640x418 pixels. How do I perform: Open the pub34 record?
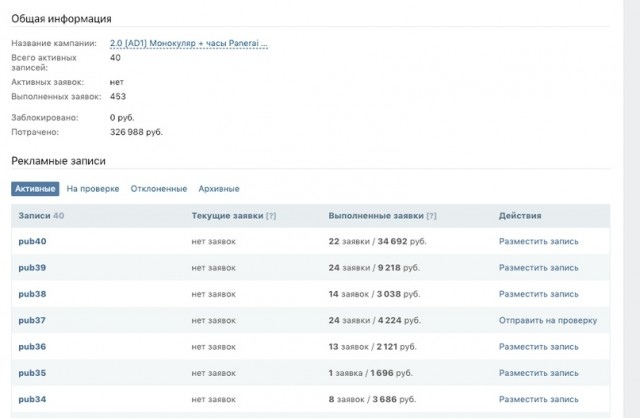[x=32, y=399]
